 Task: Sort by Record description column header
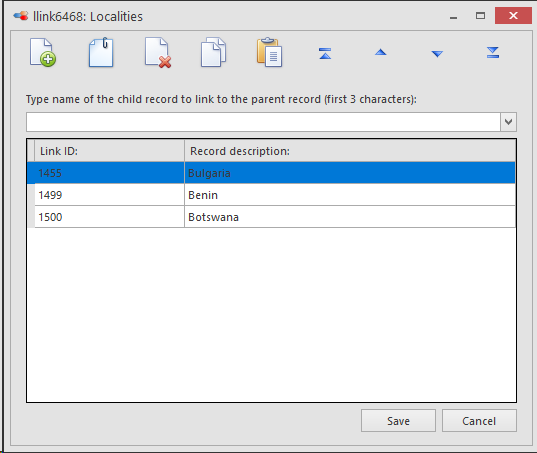point(350,151)
